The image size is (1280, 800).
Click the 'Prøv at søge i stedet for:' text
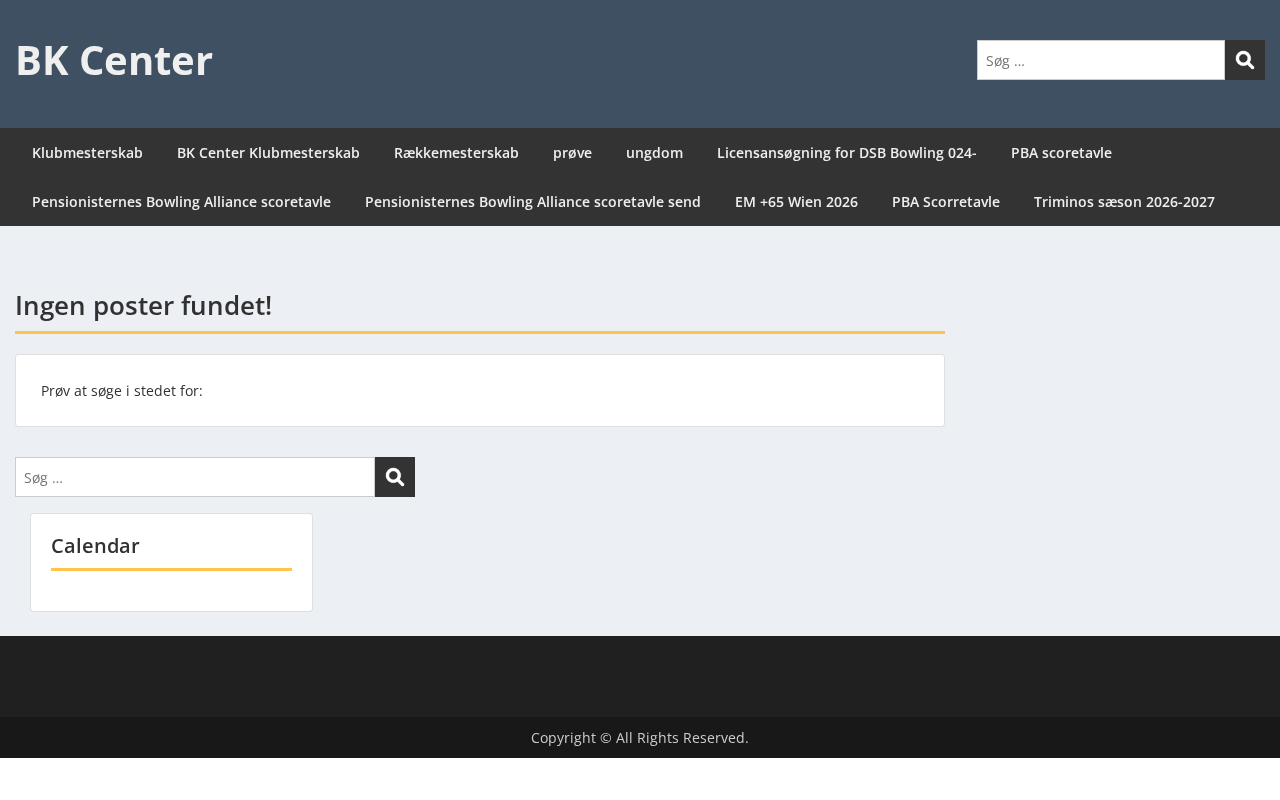(122, 391)
